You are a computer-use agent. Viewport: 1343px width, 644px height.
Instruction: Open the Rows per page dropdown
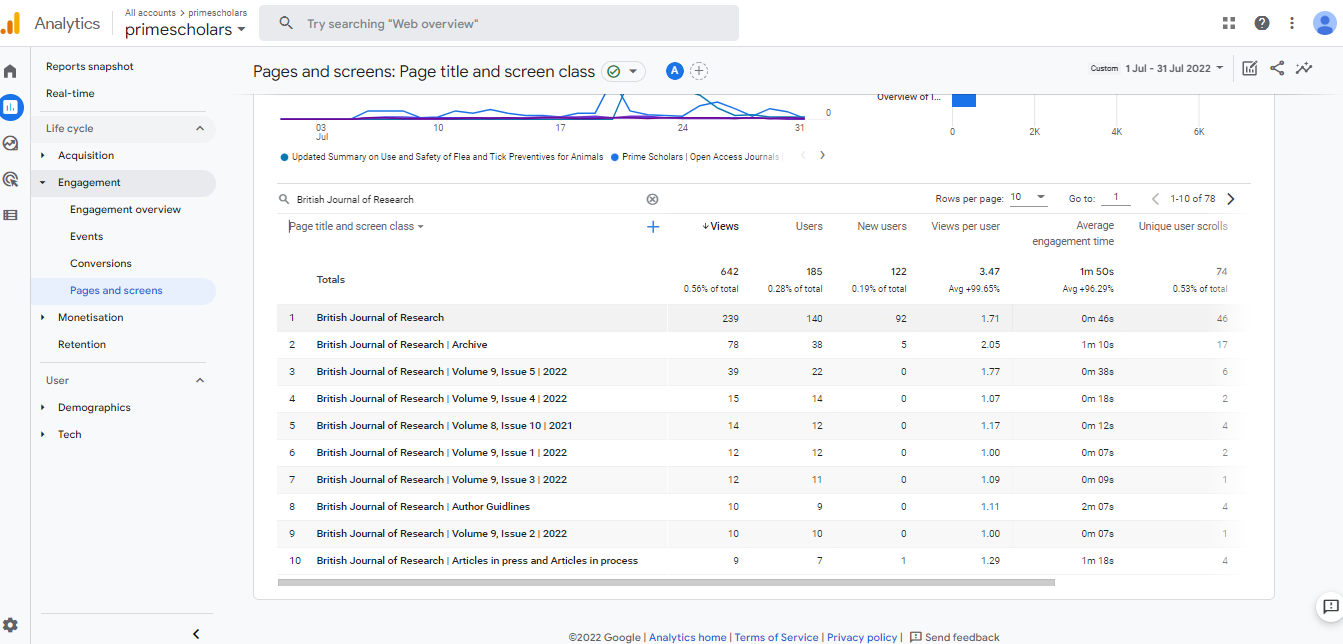click(x=1028, y=198)
